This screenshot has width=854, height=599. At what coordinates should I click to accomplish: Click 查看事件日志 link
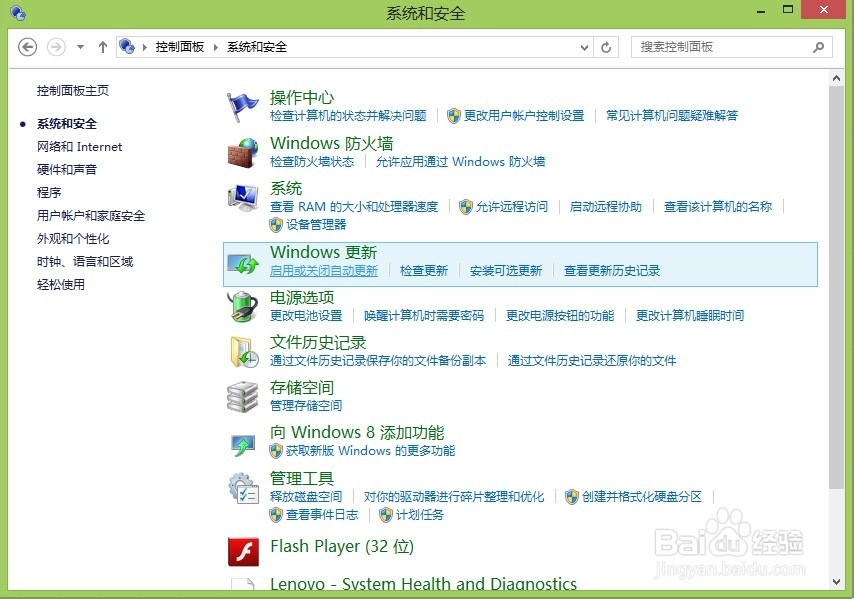click(x=322, y=515)
